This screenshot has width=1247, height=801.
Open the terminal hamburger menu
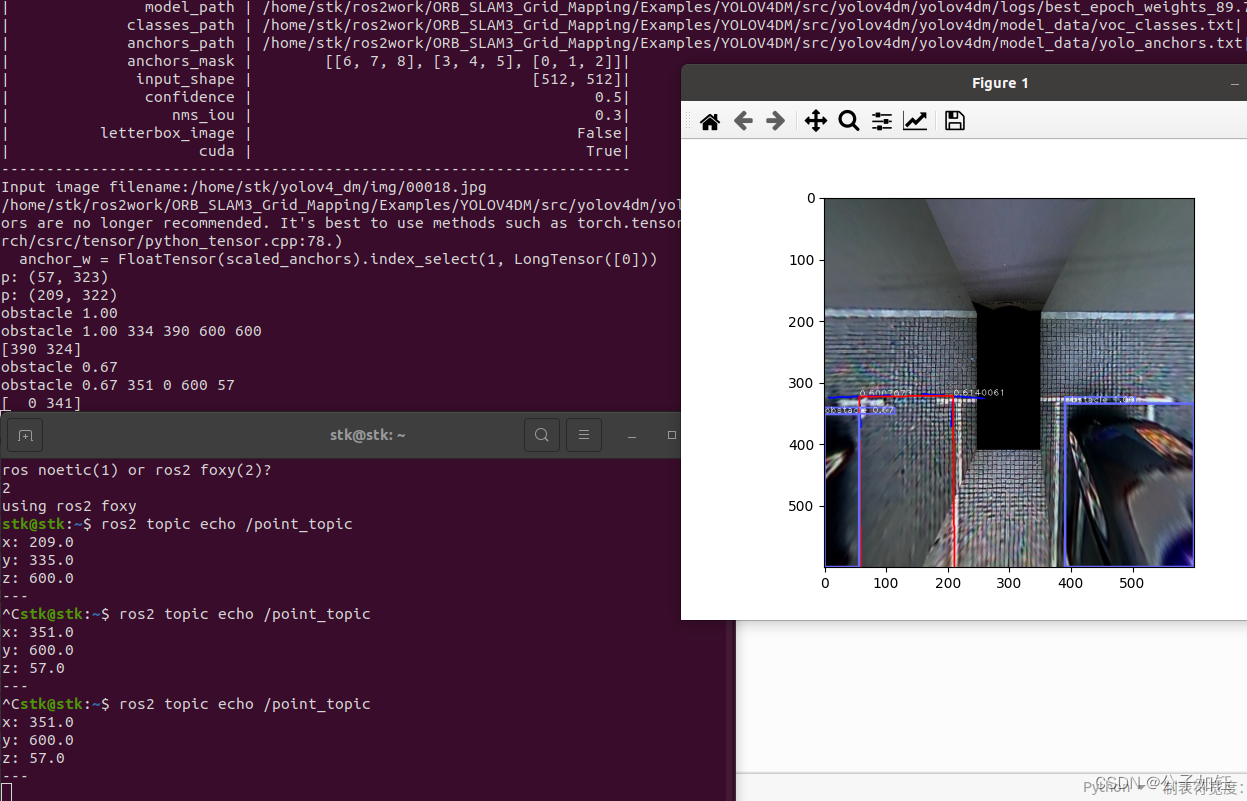pyautogui.click(x=584, y=435)
